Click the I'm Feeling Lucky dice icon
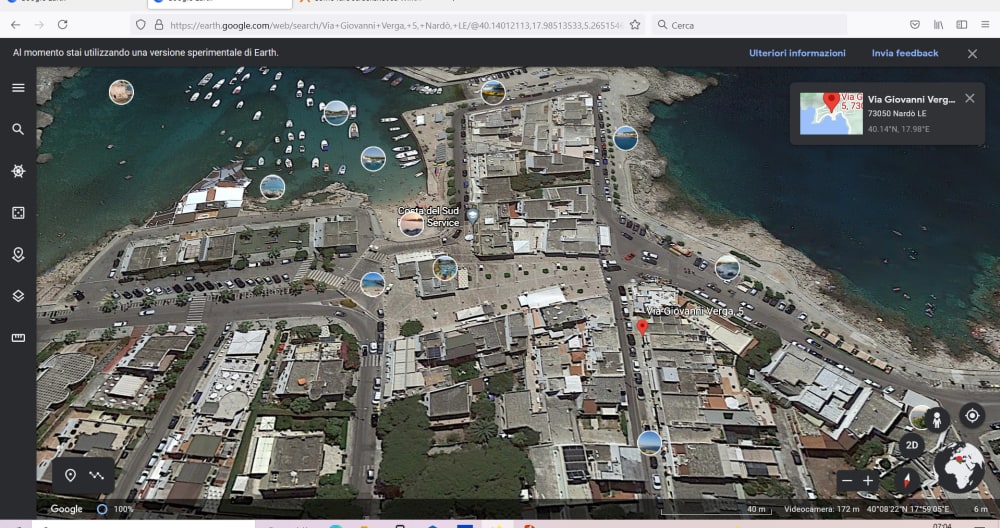The image size is (1000, 528). coord(18,213)
